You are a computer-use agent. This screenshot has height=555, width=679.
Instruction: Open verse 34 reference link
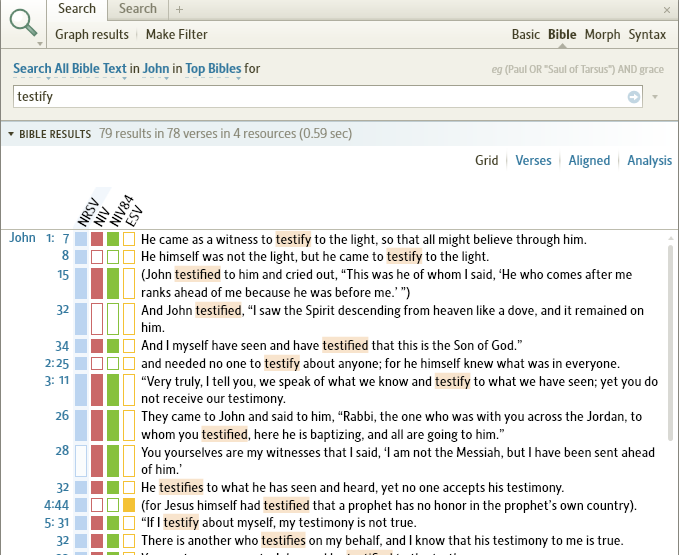tap(62, 346)
